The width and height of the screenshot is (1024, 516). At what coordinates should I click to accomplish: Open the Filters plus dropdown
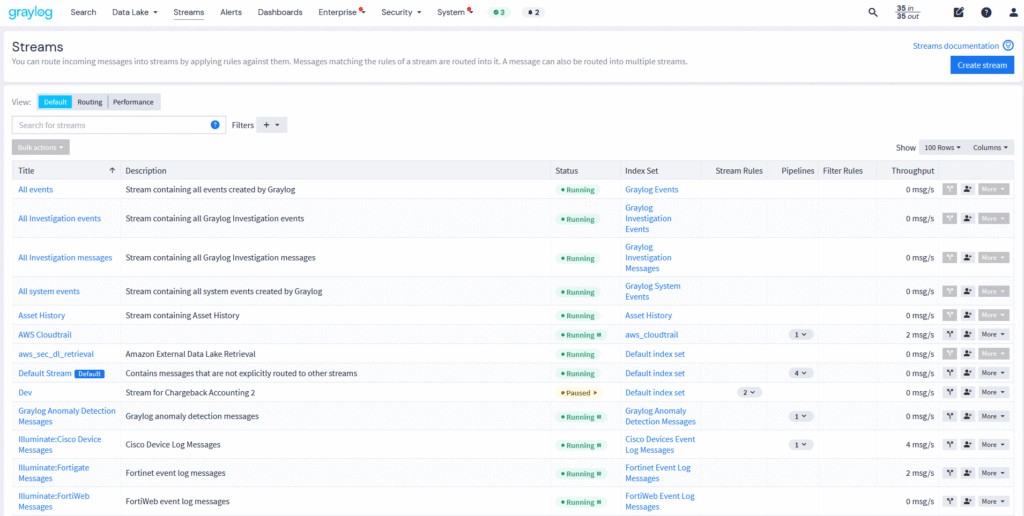272,125
